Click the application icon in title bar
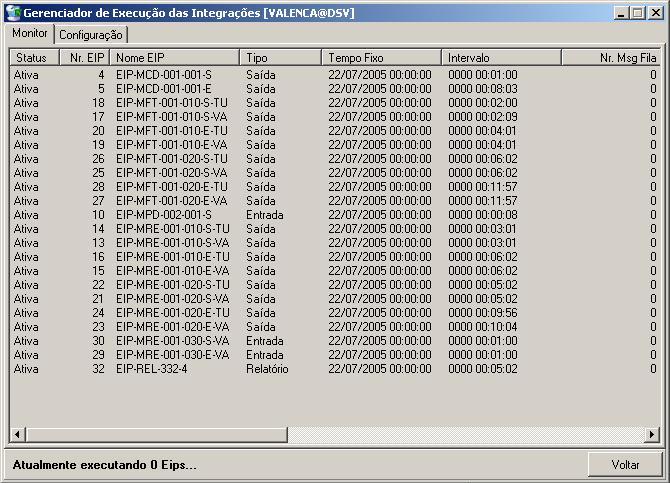The height and width of the screenshot is (483, 670). coord(12,13)
